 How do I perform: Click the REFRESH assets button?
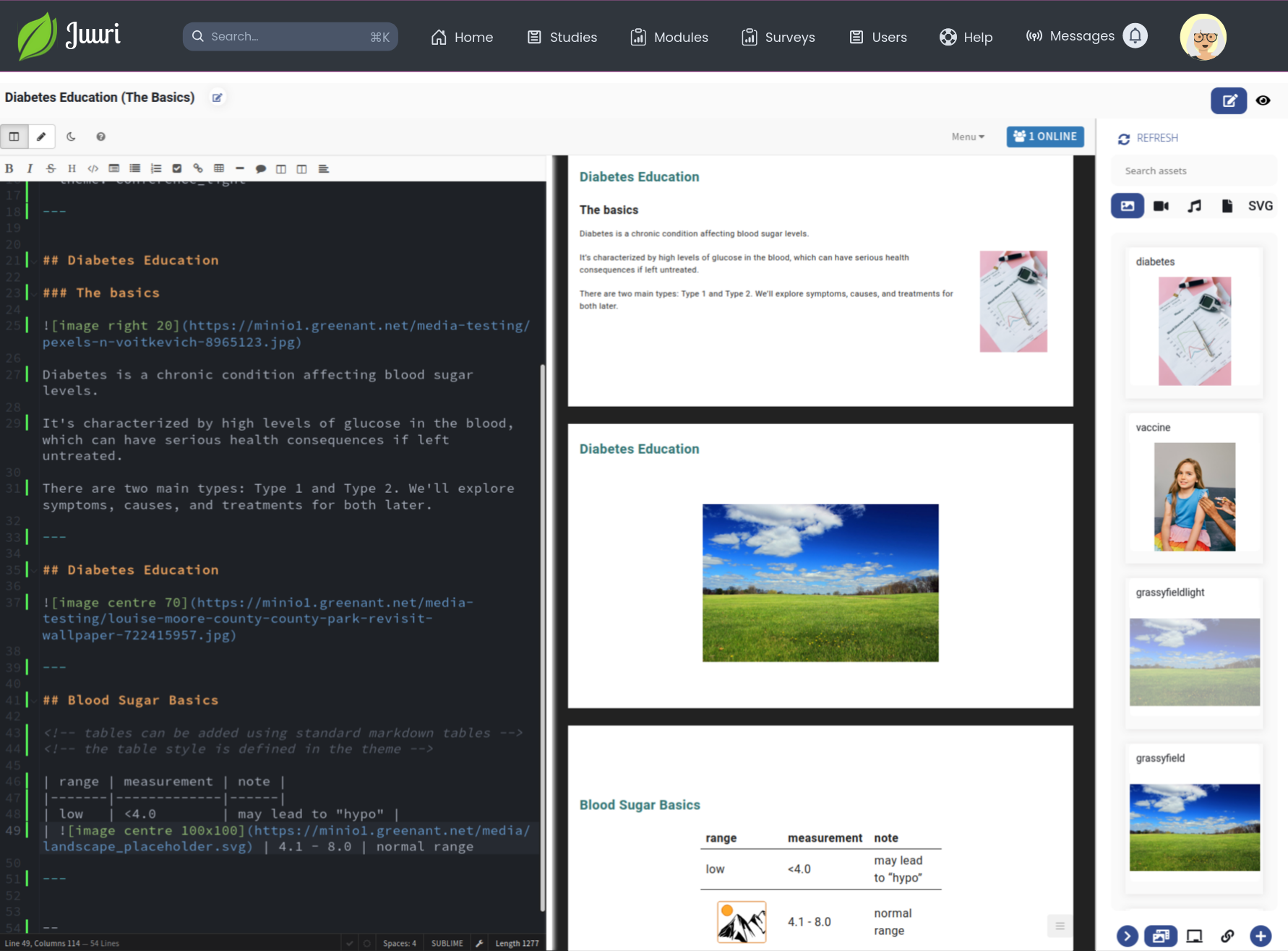1148,138
